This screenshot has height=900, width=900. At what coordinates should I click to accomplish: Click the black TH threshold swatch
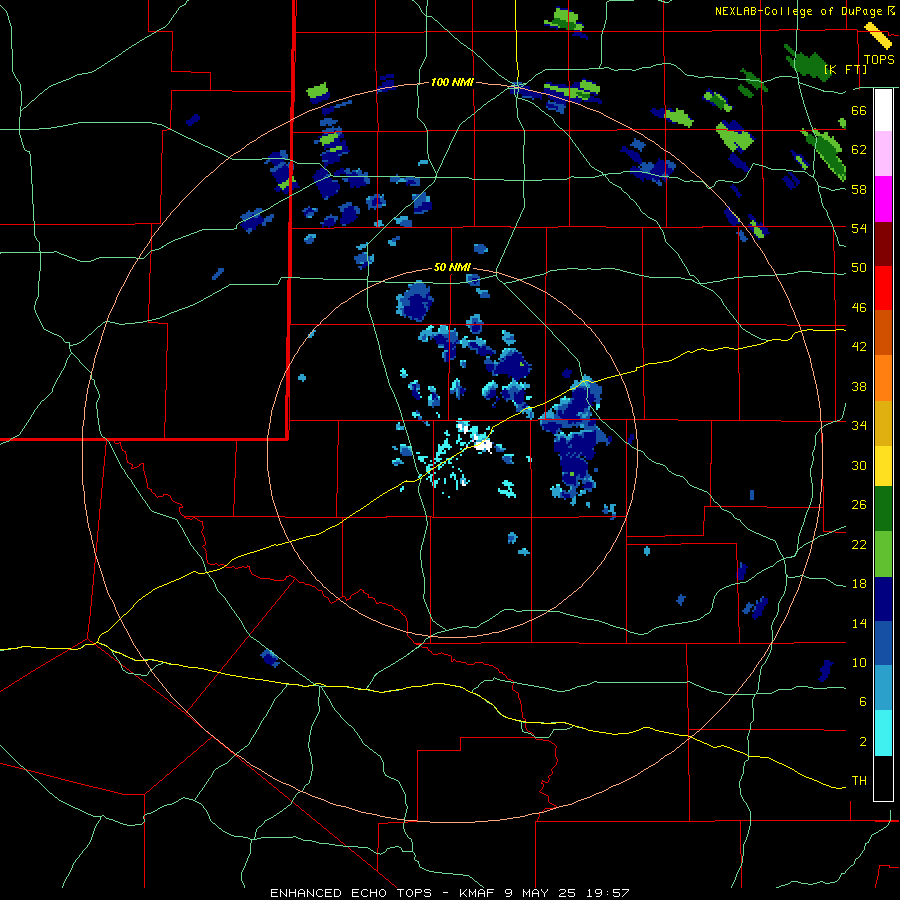pos(883,778)
